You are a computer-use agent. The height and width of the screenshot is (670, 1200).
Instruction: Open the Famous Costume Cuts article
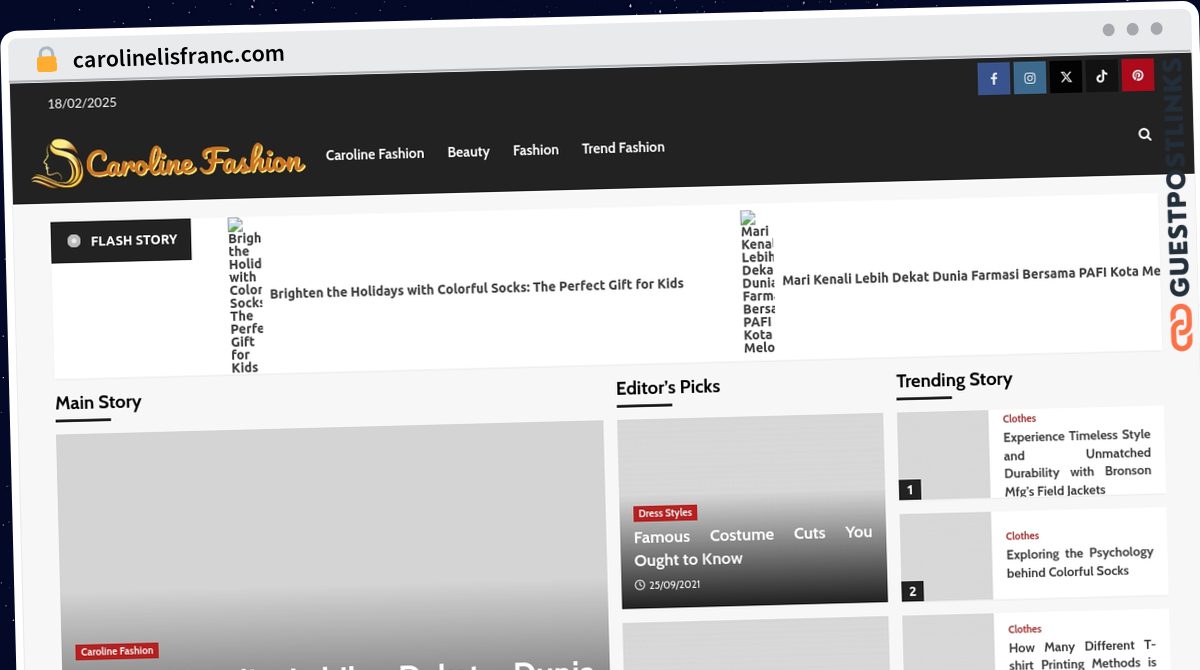tap(753, 546)
